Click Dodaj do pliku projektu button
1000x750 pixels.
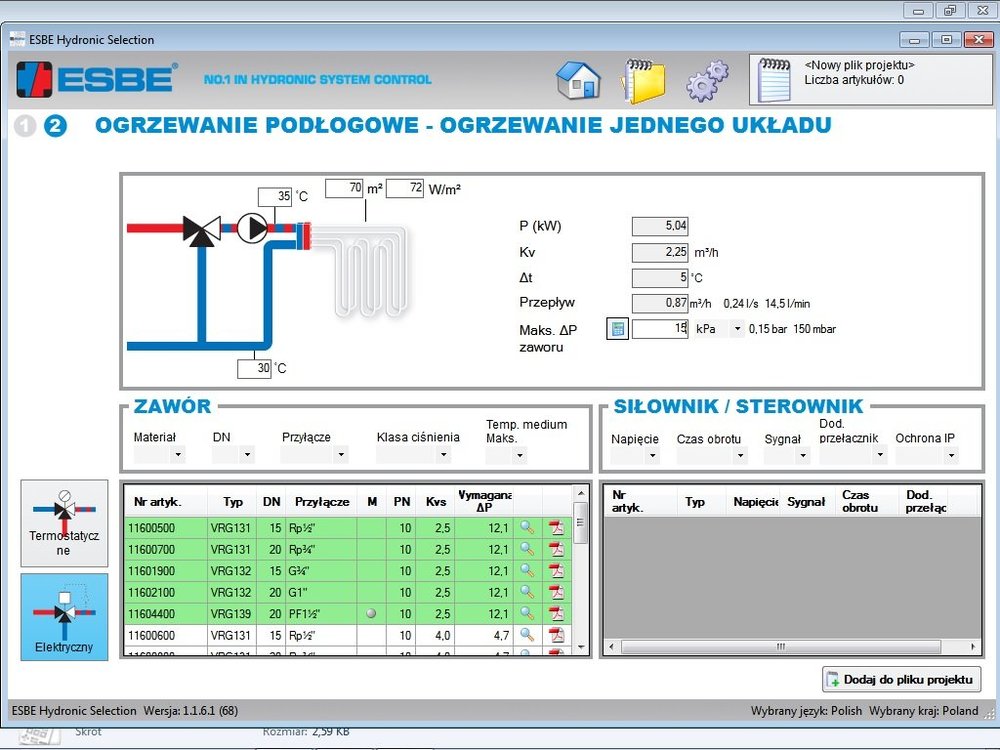[901, 680]
